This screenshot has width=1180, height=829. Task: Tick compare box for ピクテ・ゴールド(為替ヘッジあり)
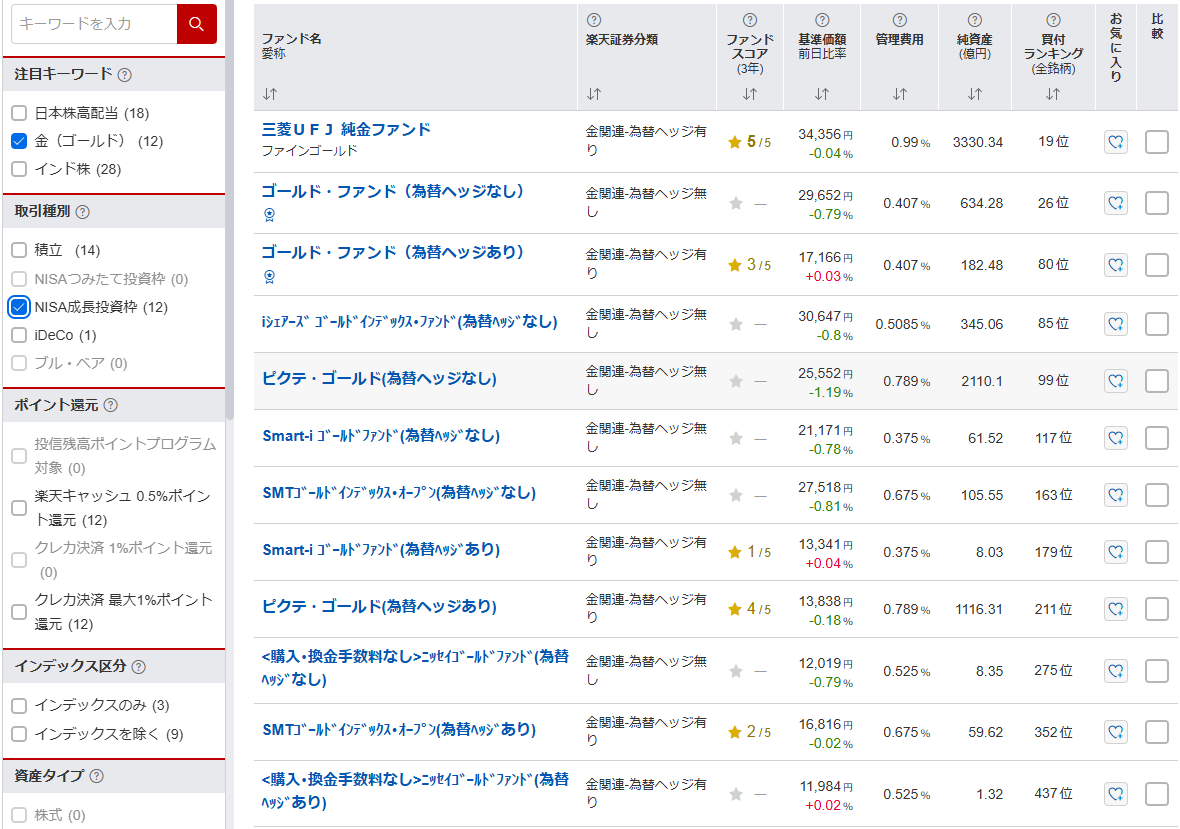pyautogui.click(x=1157, y=609)
